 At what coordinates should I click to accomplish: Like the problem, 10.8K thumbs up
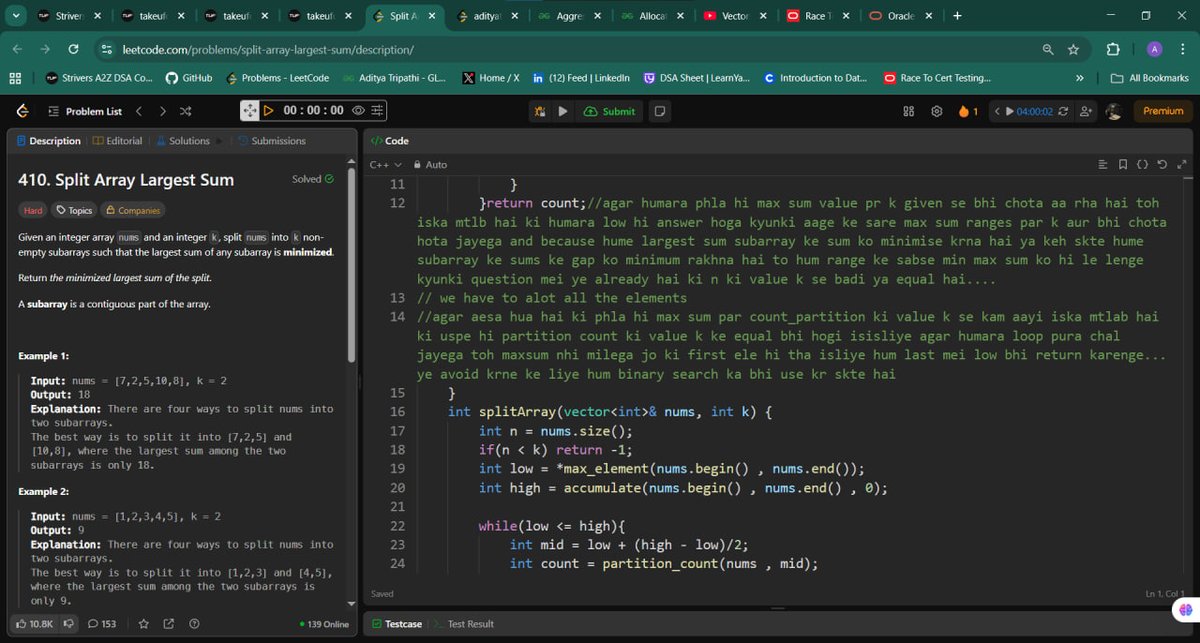click(x=35, y=624)
